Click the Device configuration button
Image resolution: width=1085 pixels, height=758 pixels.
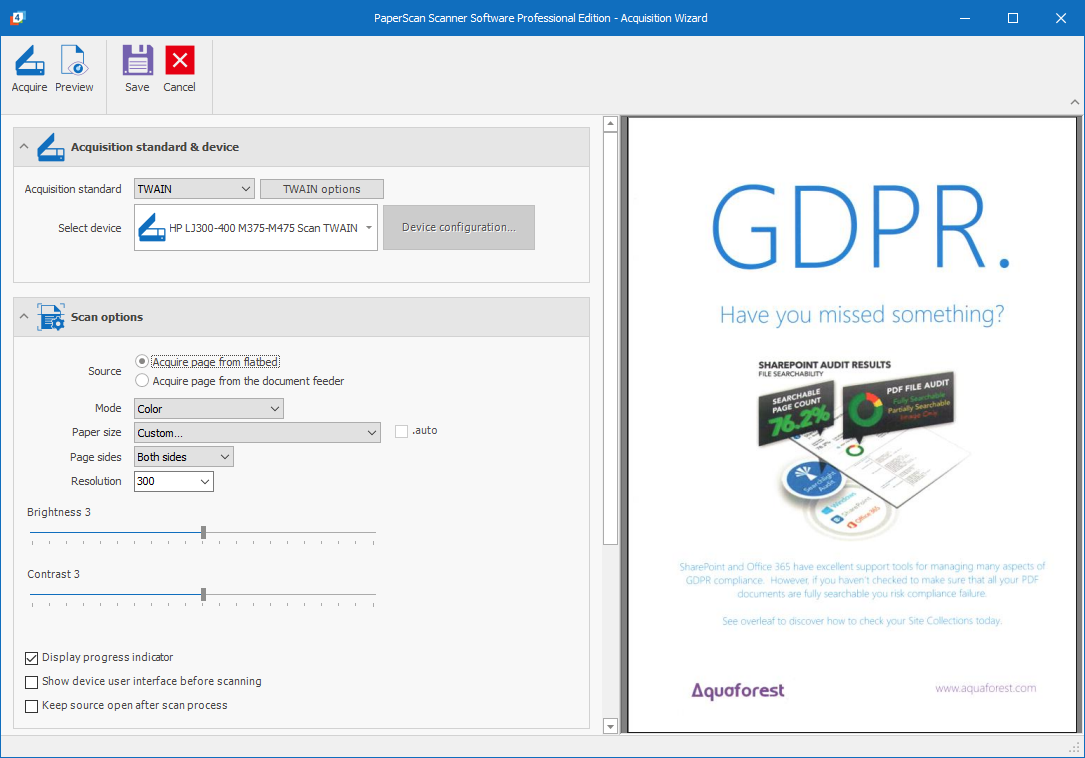pyautogui.click(x=459, y=227)
